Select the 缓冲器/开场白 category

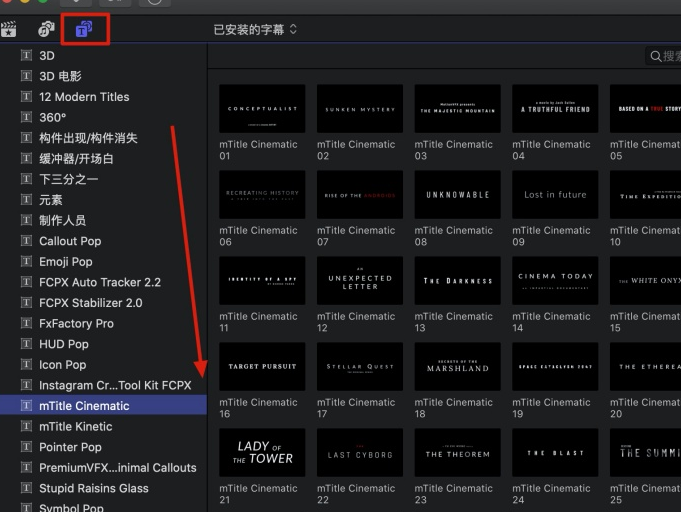point(103,159)
